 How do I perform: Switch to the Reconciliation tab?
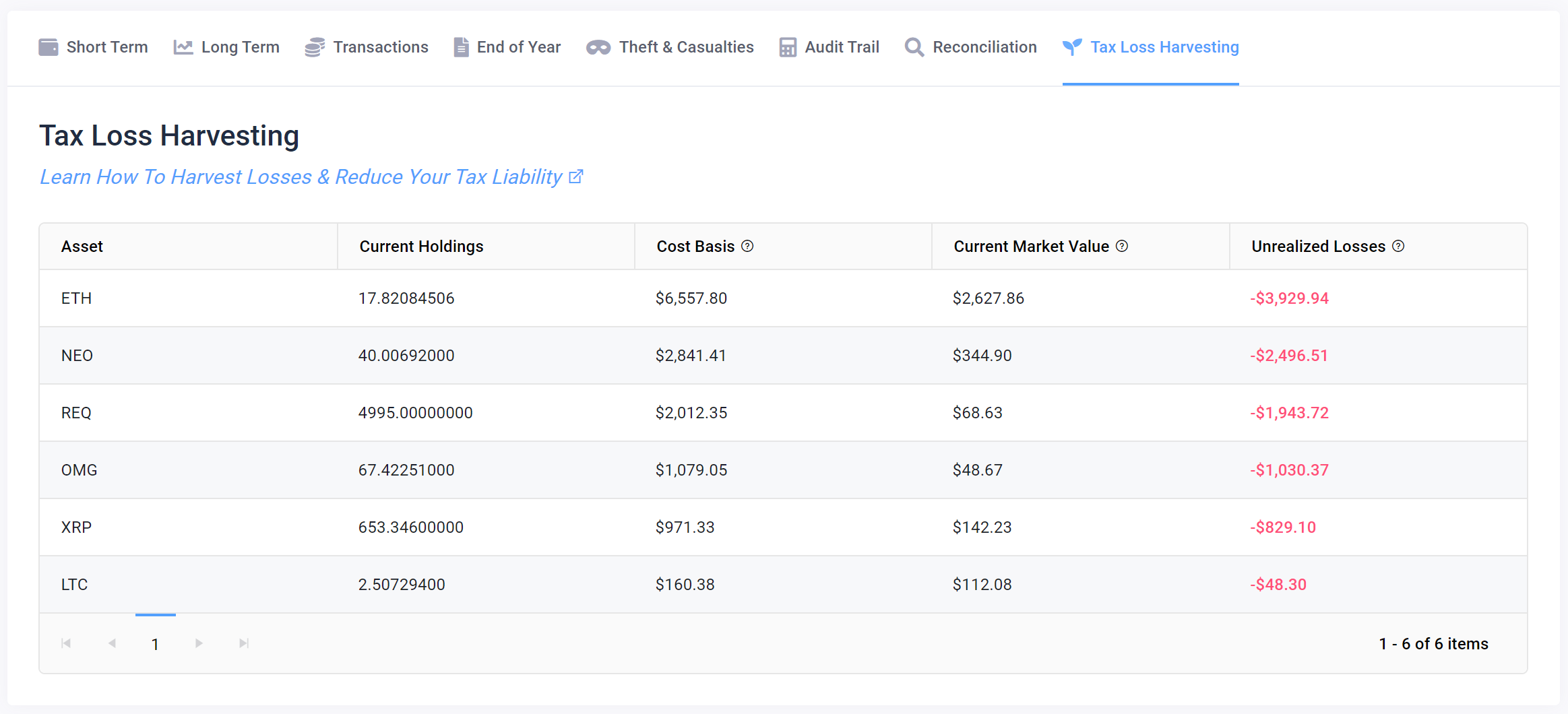[x=970, y=47]
